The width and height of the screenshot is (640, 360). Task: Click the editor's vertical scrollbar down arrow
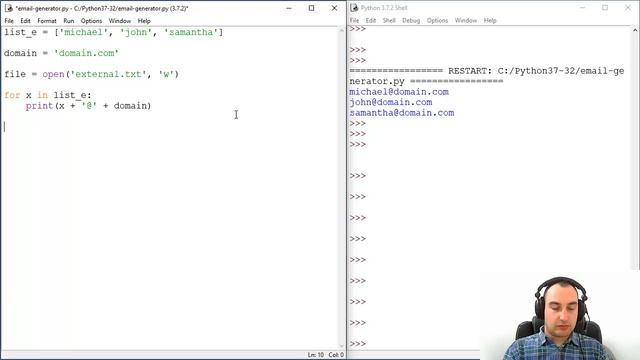point(342,346)
